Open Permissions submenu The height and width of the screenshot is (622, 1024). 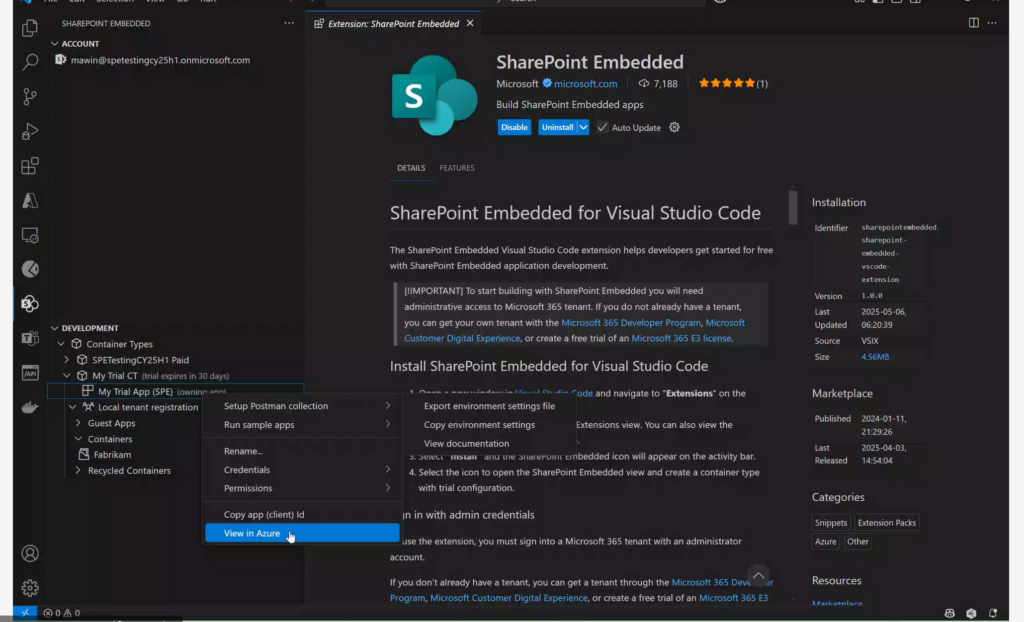point(302,488)
